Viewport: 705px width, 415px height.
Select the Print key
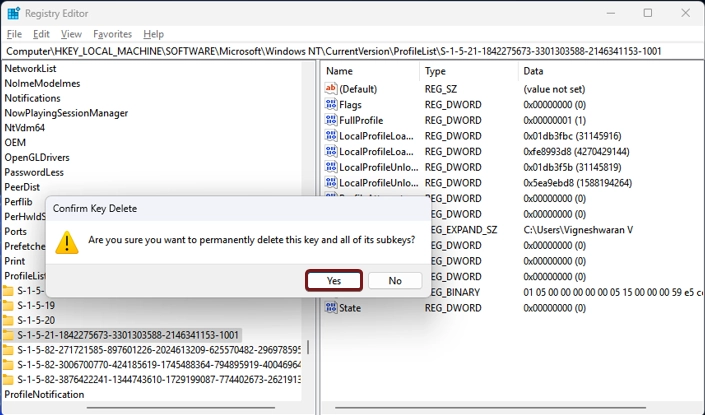[x=15, y=262]
